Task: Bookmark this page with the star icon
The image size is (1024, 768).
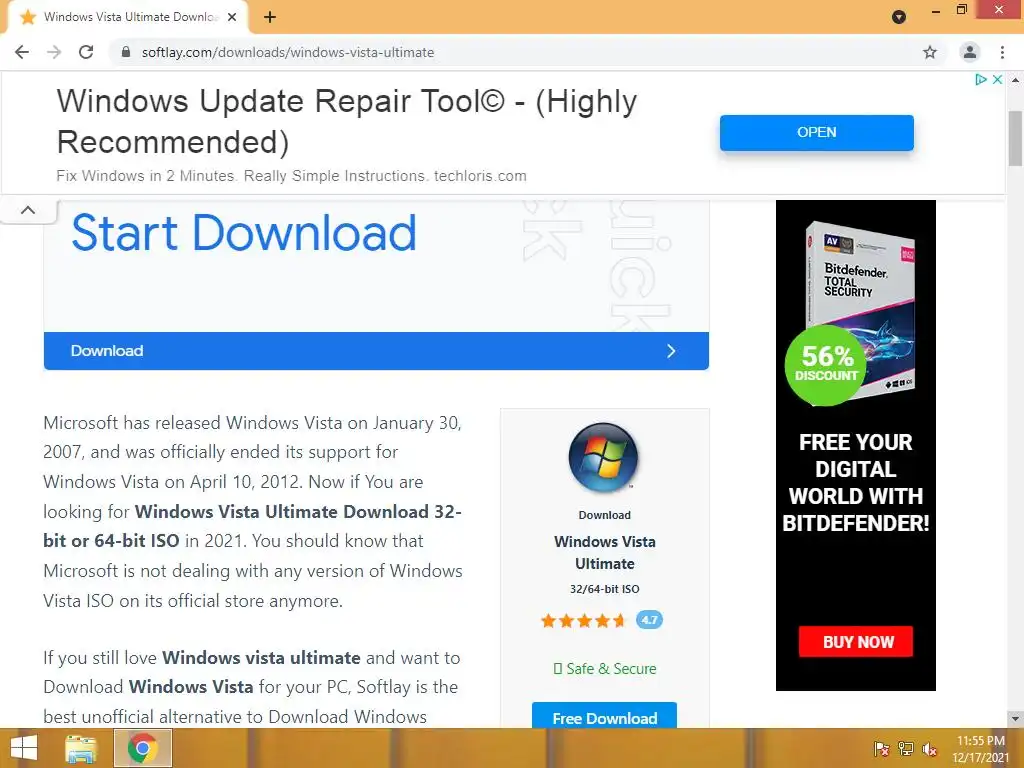Action: point(930,52)
